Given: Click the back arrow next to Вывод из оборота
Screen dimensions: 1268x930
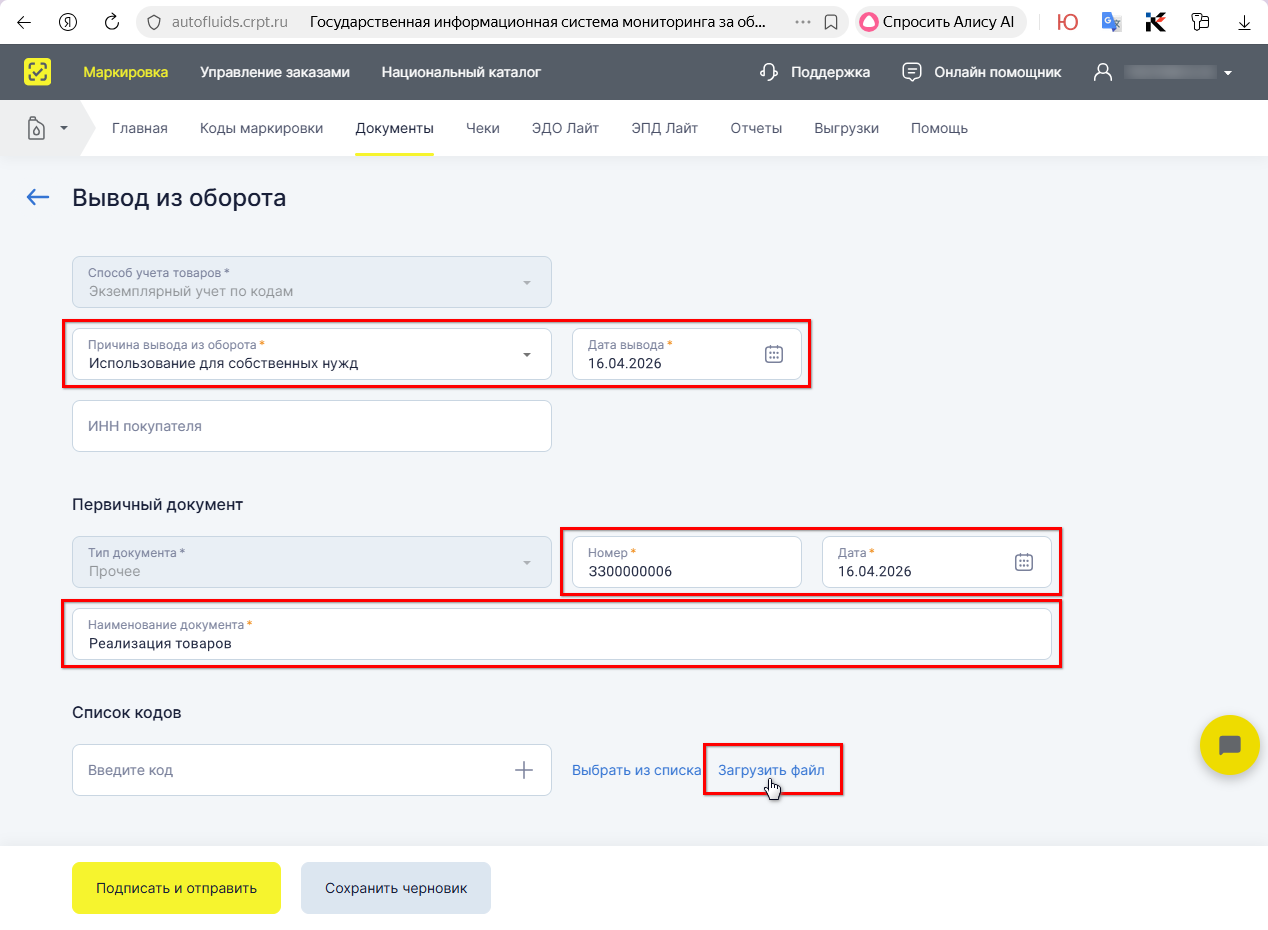Looking at the screenshot, I should pos(38,197).
